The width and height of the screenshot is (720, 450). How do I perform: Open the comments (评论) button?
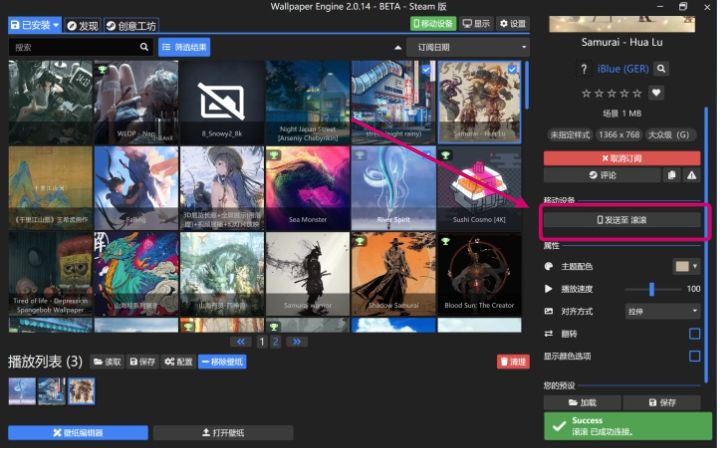pyautogui.click(x=602, y=175)
